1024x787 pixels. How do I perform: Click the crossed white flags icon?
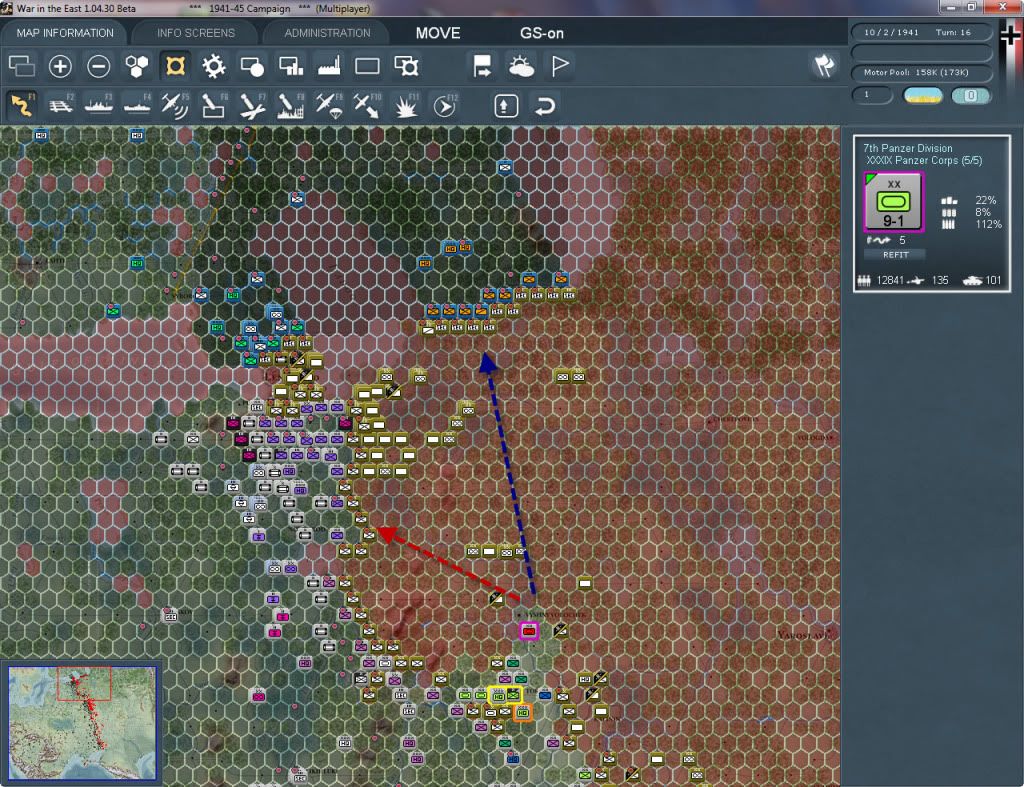(x=824, y=66)
